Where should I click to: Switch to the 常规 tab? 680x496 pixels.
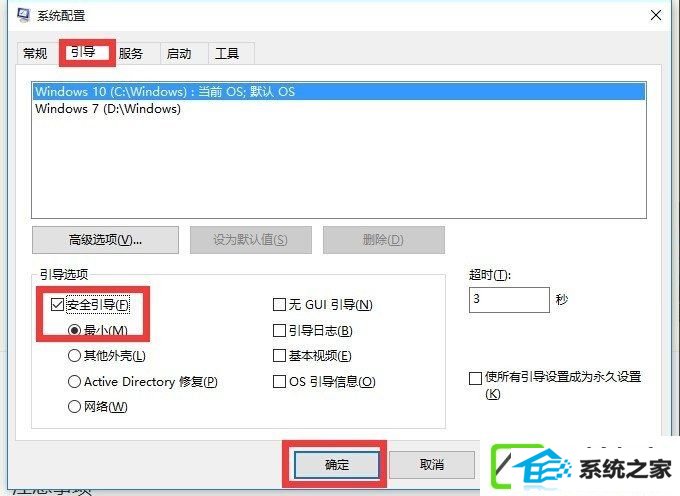pyautogui.click(x=35, y=54)
